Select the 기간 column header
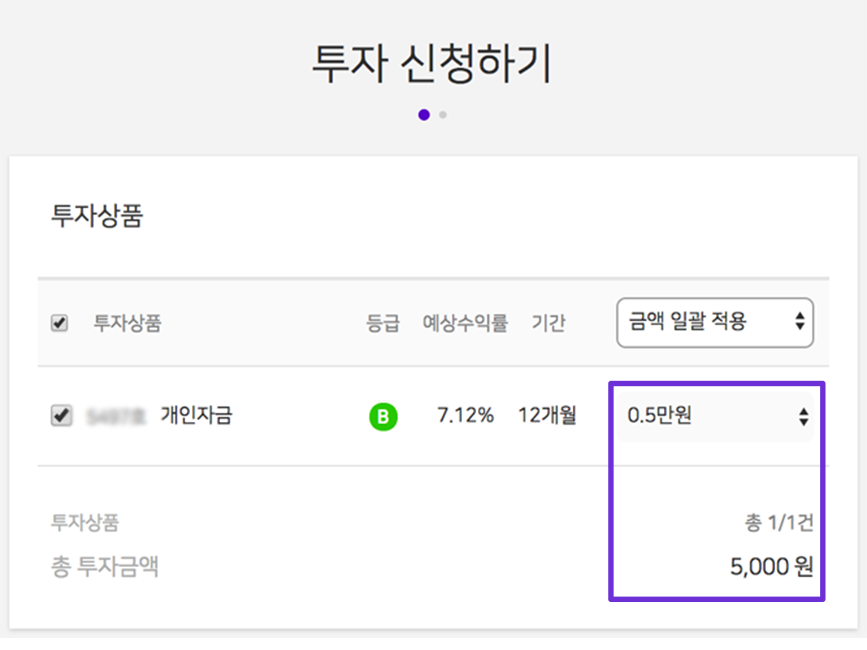The width and height of the screenshot is (867, 650). [x=548, y=323]
